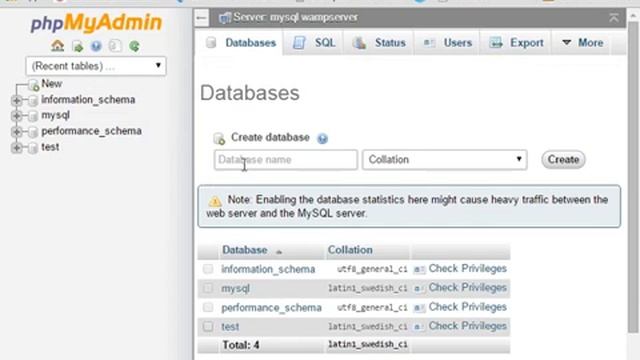The height and width of the screenshot is (360, 640).
Task: Select information_schema in the navigation tree
Action: coord(88,100)
